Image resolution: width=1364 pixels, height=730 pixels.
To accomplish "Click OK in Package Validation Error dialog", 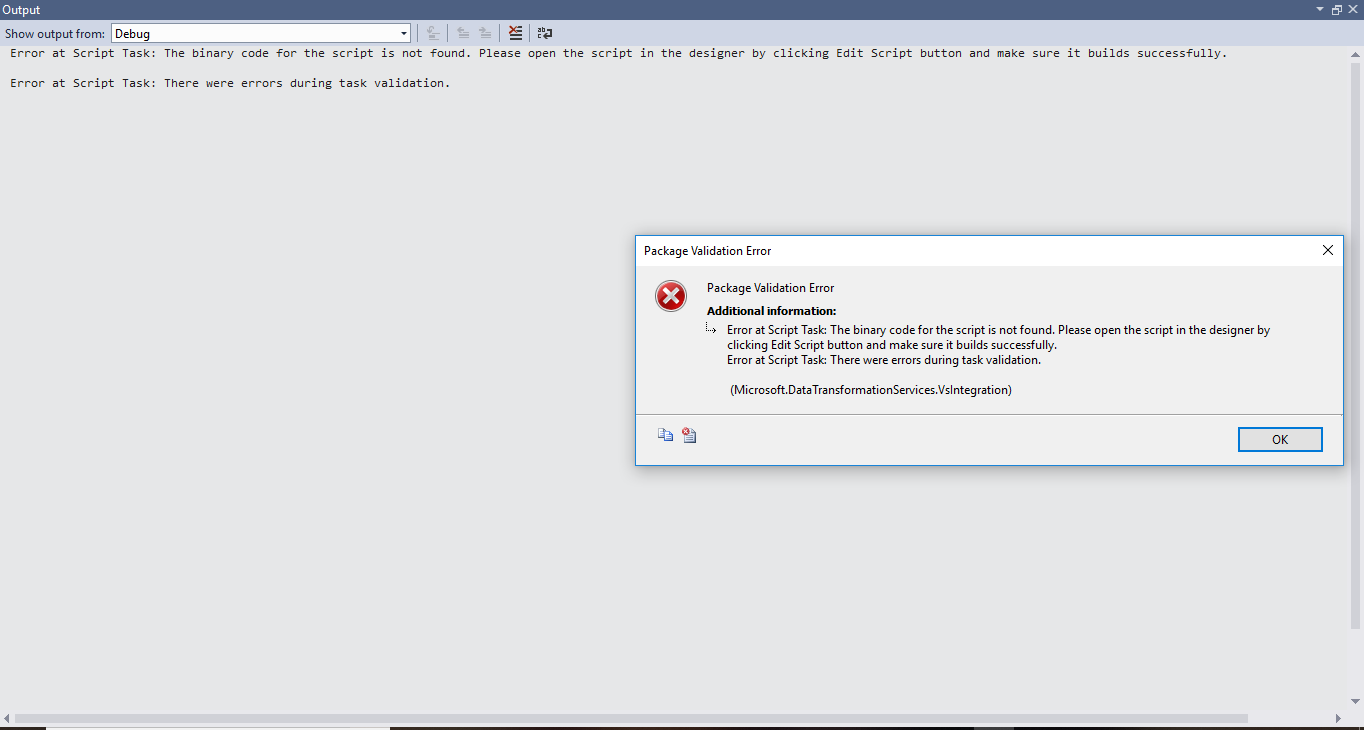I will click(1280, 439).
